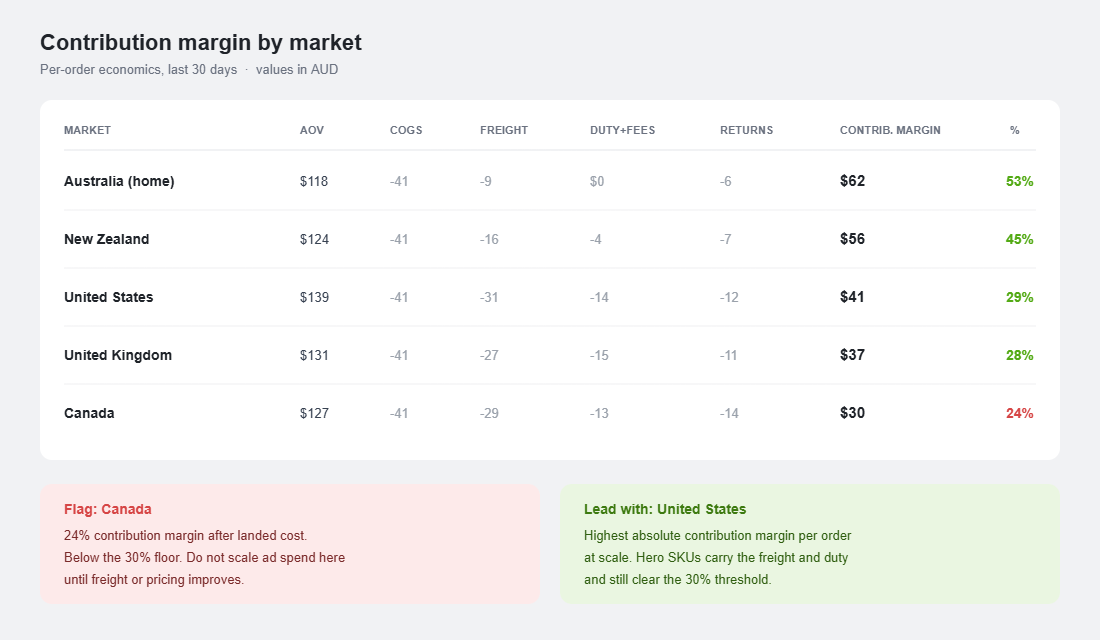Click the 'Highest absolute contribution margin per order' text
The width and height of the screenshot is (1100, 640).
coord(718,535)
